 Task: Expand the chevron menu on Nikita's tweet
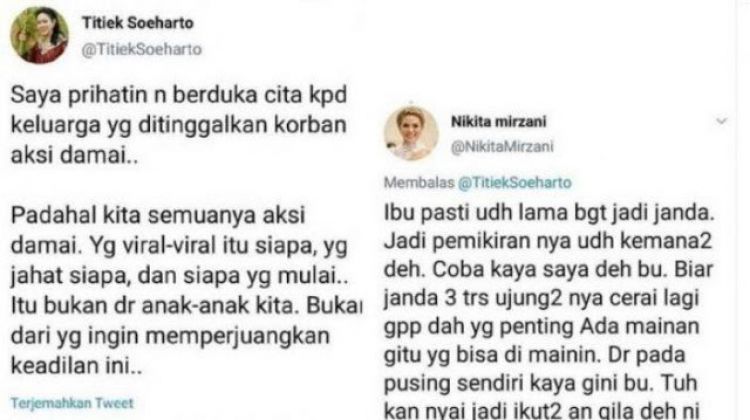(x=721, y=122)
